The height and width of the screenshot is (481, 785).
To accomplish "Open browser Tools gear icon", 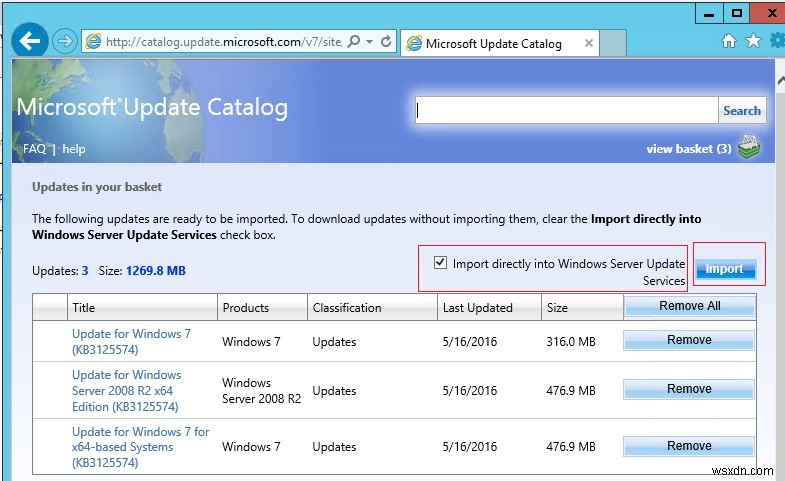I will (x=777, y=41).
